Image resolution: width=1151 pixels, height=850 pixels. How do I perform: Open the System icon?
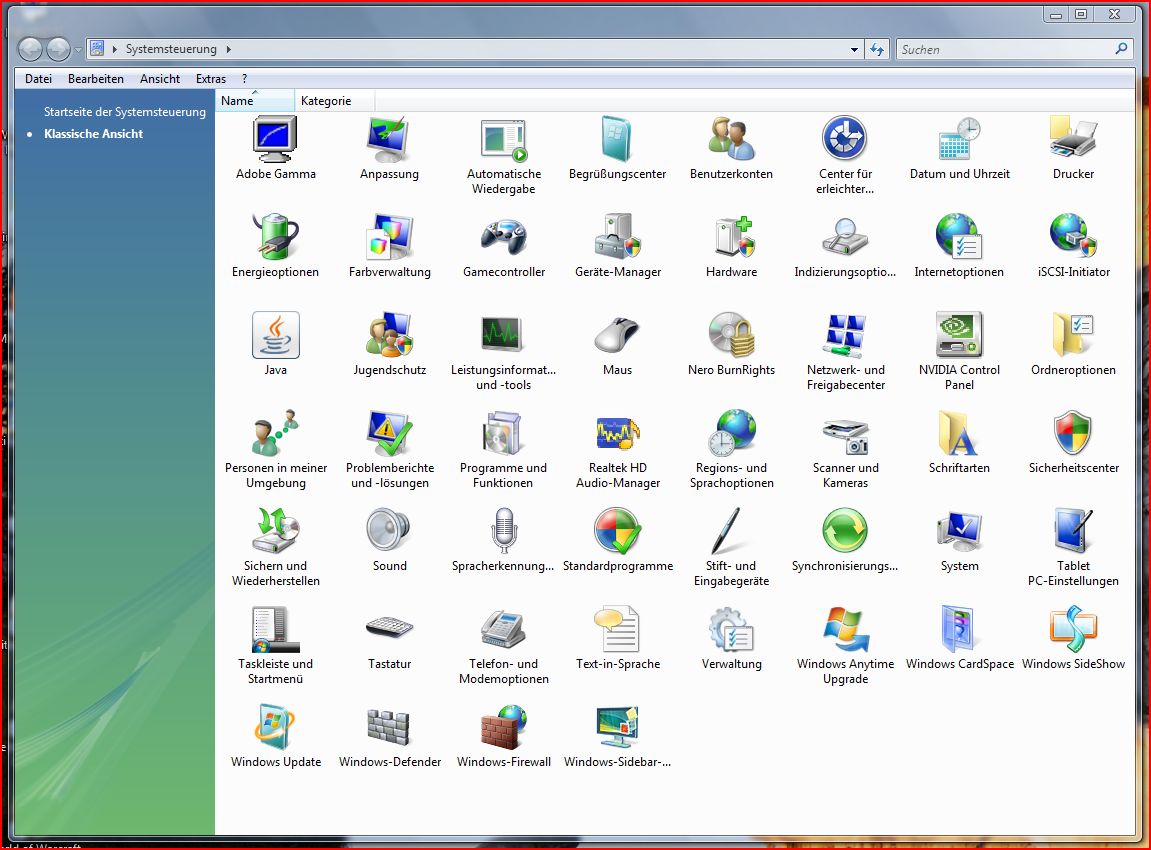coord(959,531)
